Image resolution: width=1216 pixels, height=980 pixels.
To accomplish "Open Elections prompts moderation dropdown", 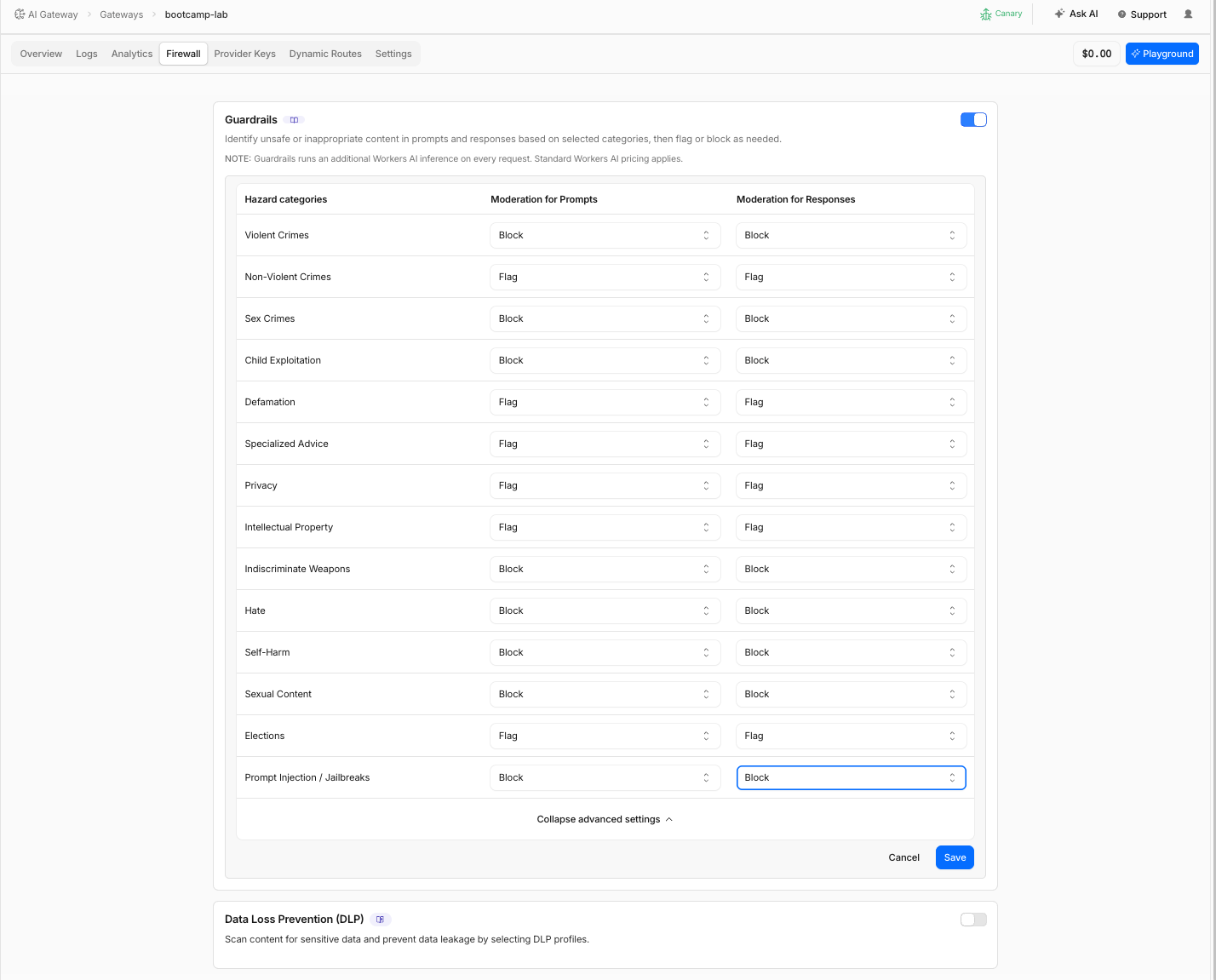I will pyautogui.click(x=605, y=736).
